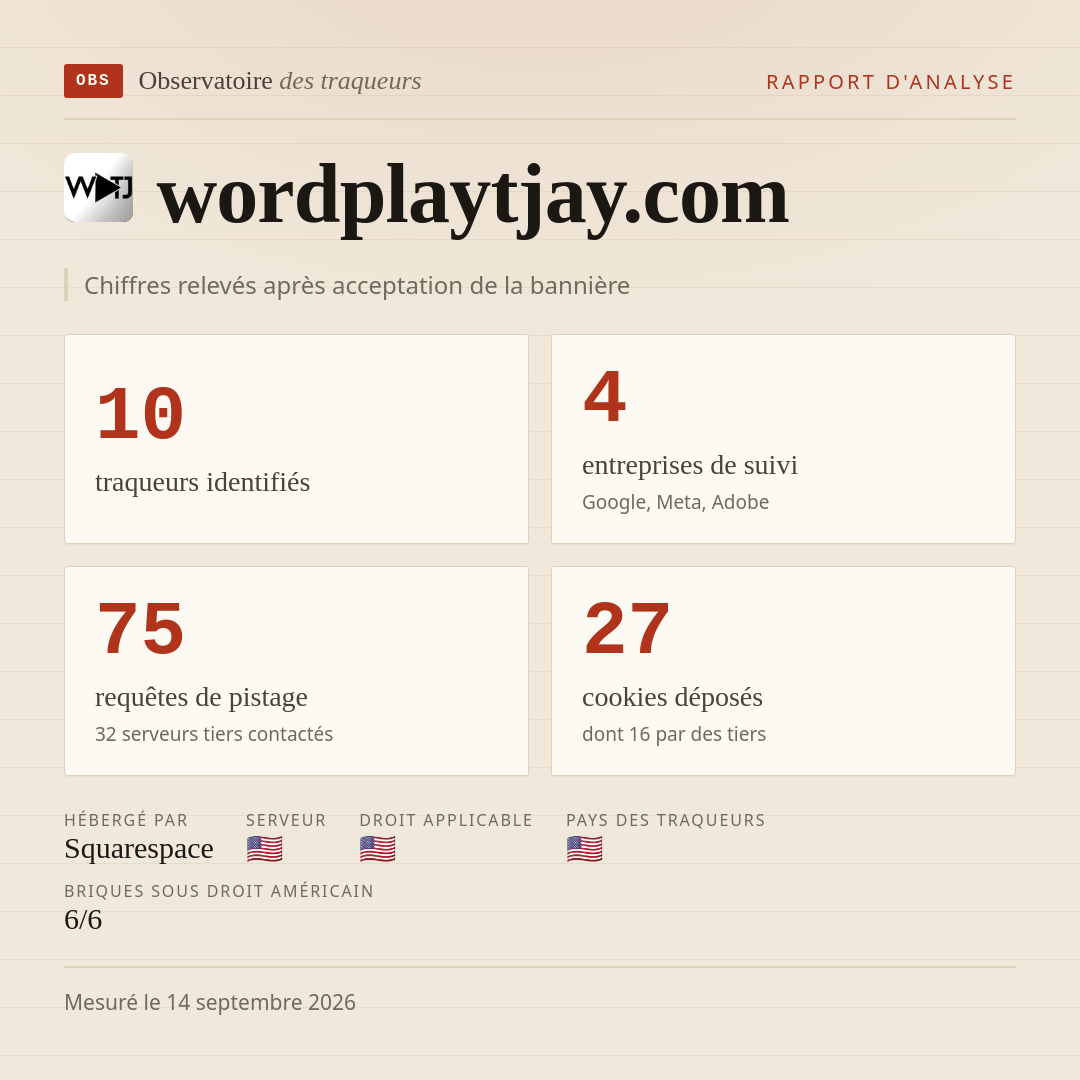1080x1080 pixels.
Task: Click the 'Hébergé par' label
Action: [126, 820]
